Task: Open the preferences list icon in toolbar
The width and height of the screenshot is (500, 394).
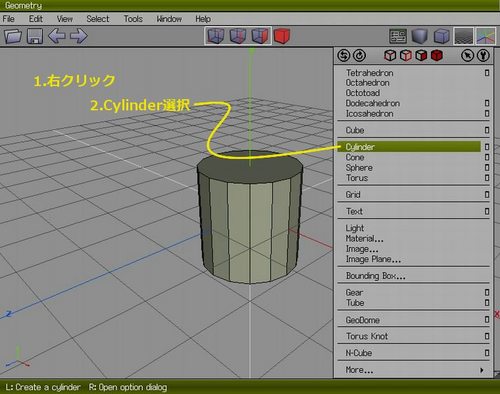Action: click(398, 36)
